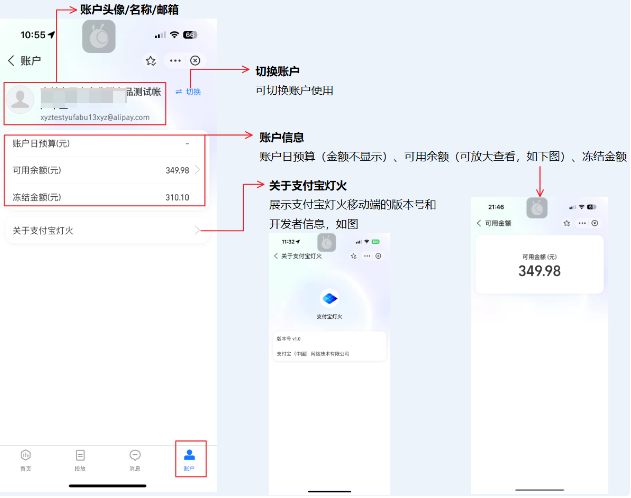Viewport: 631px width, 498px height.
Task: Click the 349.98 balance value in the list
Action: pos(177,171)
